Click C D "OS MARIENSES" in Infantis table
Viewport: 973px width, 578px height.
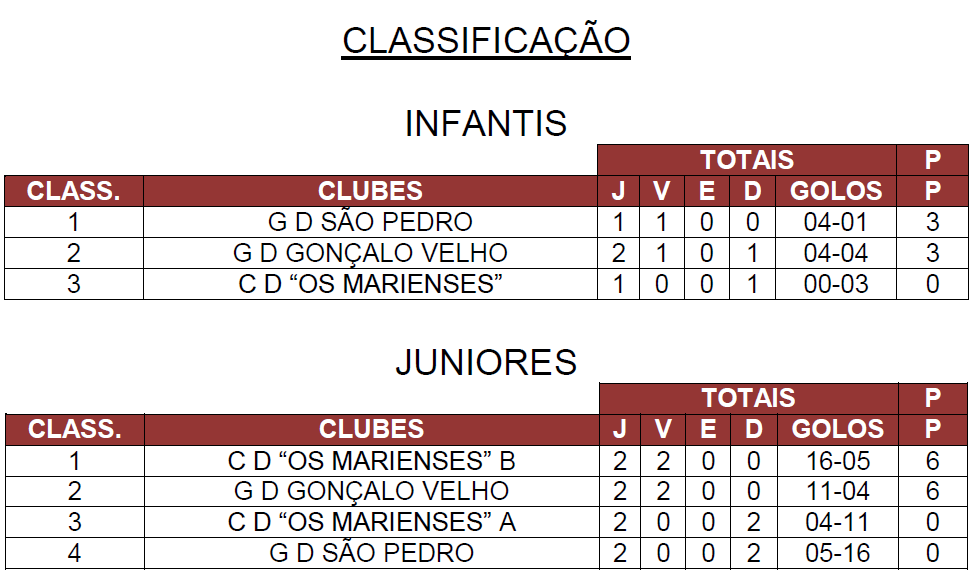click(x=370, y=284)
